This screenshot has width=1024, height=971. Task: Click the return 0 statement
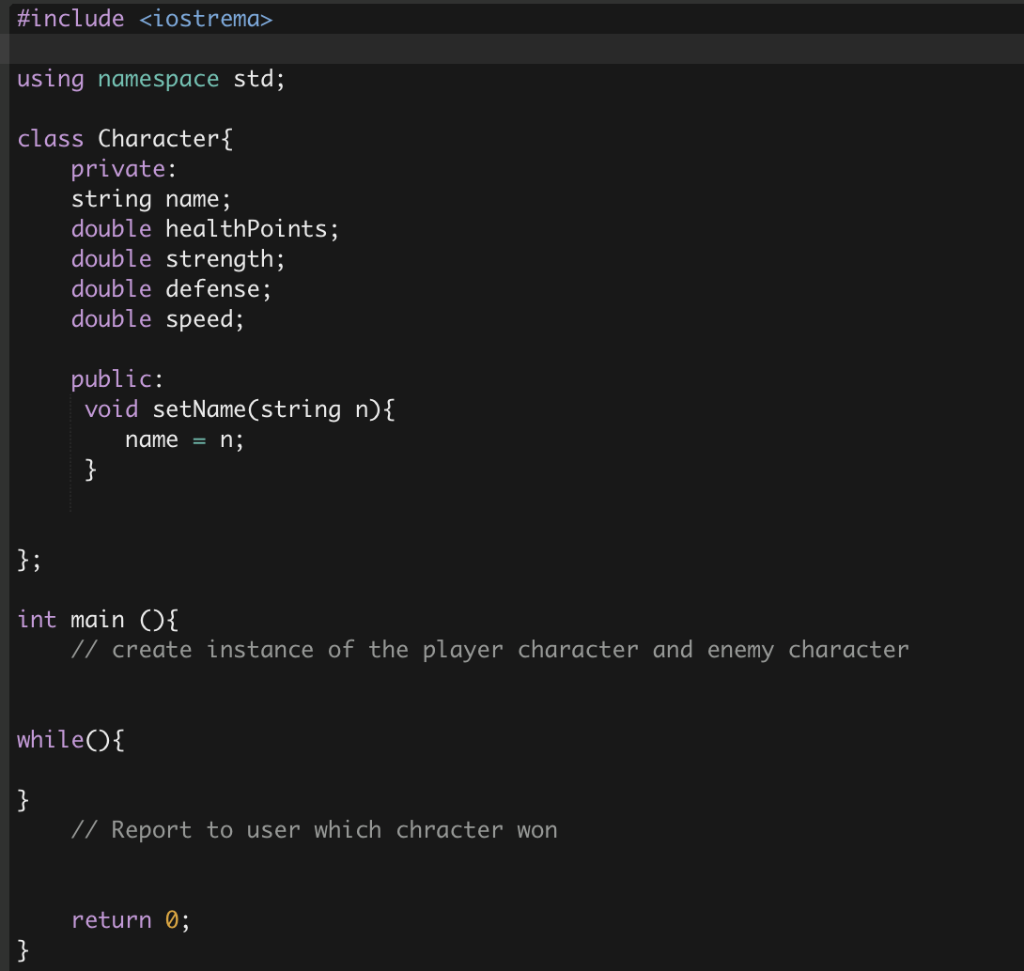point(131,918)
